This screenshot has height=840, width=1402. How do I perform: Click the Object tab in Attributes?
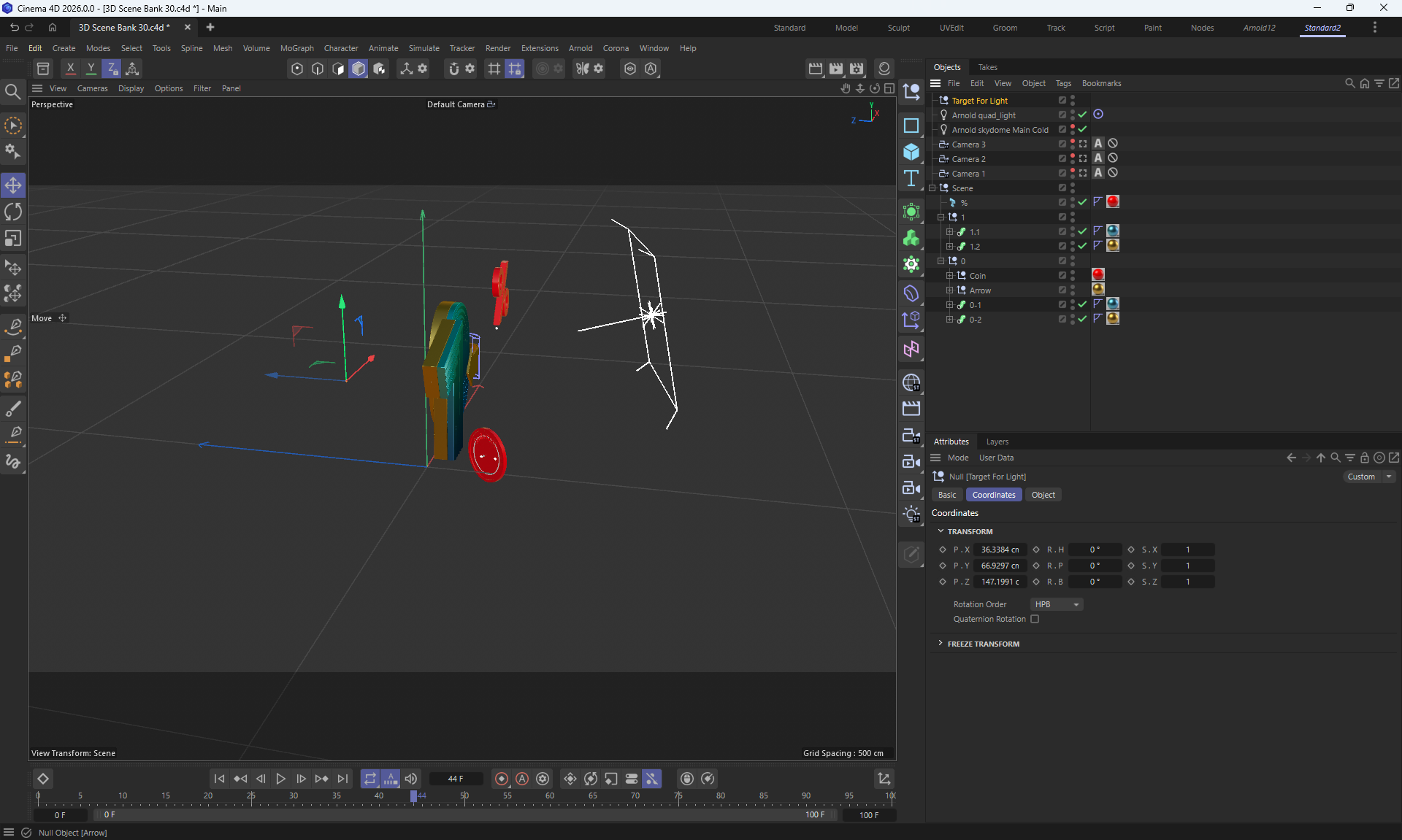(x=1043, y=495)
